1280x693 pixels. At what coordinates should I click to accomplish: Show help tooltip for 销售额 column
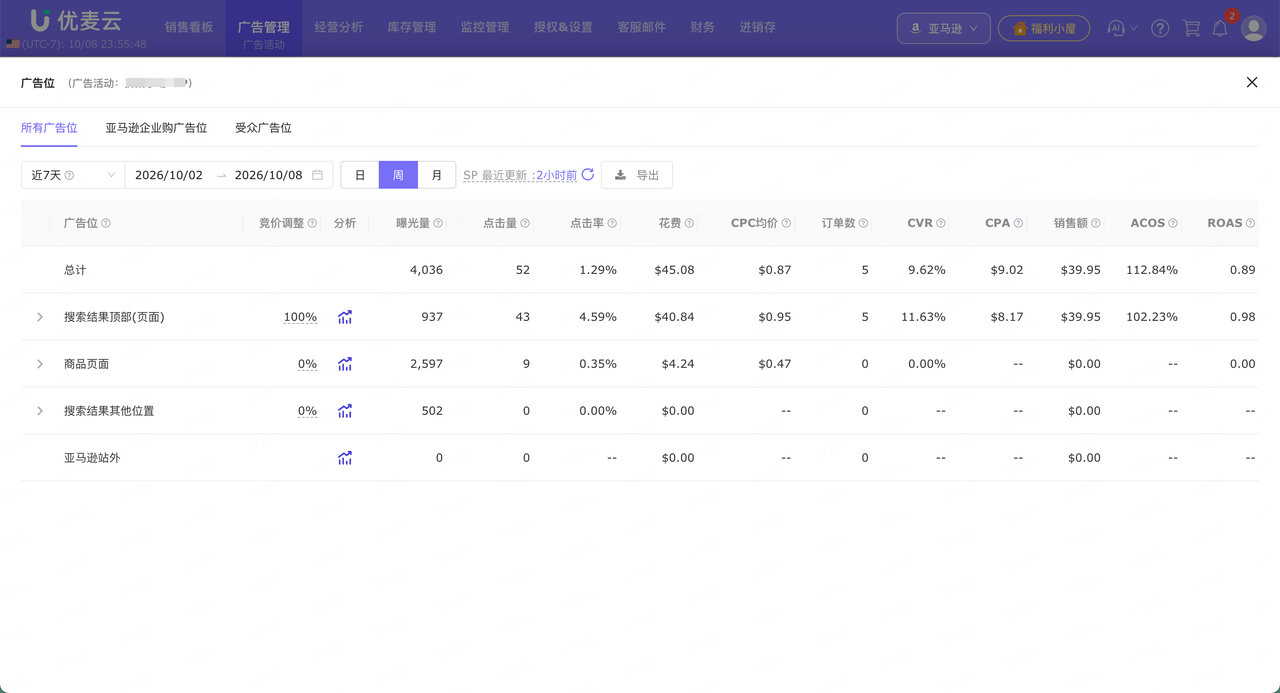point(1096,223)
